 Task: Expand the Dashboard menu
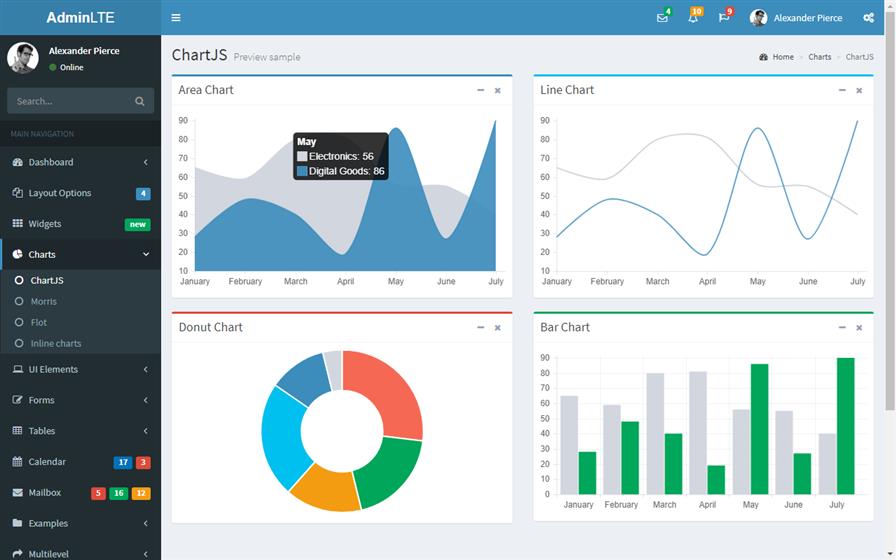pyautogui.click(x=80, y=162)
